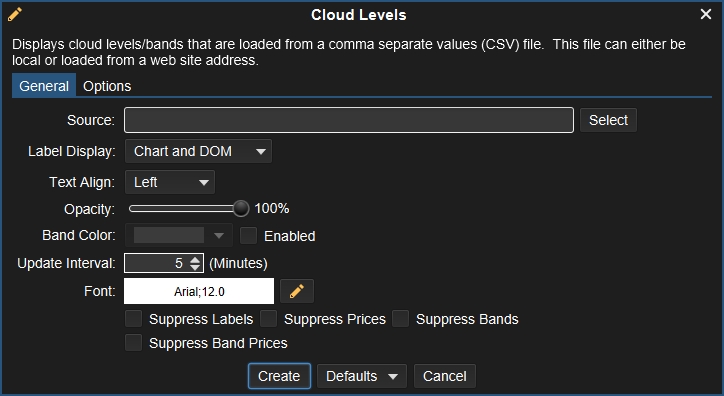Check Suppress Labels option
The height and width of the screenshot is (396, 724).
click(x=133, y=318)
